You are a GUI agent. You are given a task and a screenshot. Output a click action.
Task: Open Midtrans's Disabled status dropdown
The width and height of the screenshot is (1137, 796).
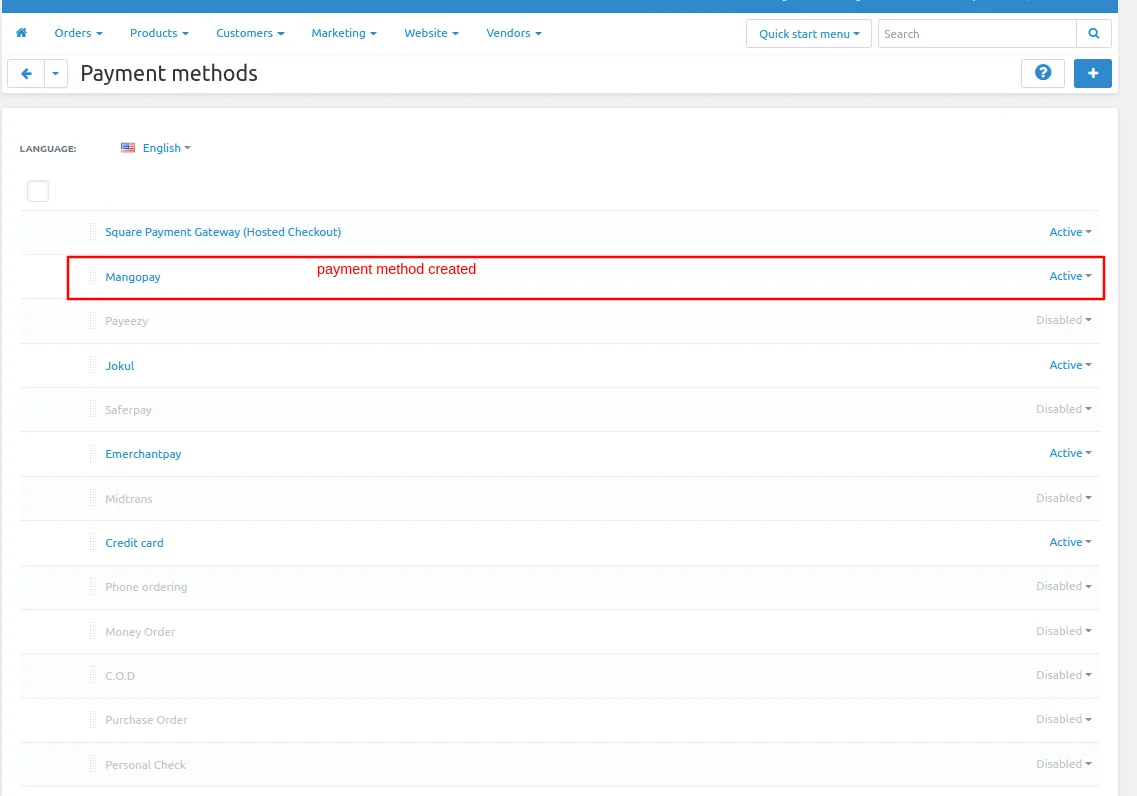1064,498
